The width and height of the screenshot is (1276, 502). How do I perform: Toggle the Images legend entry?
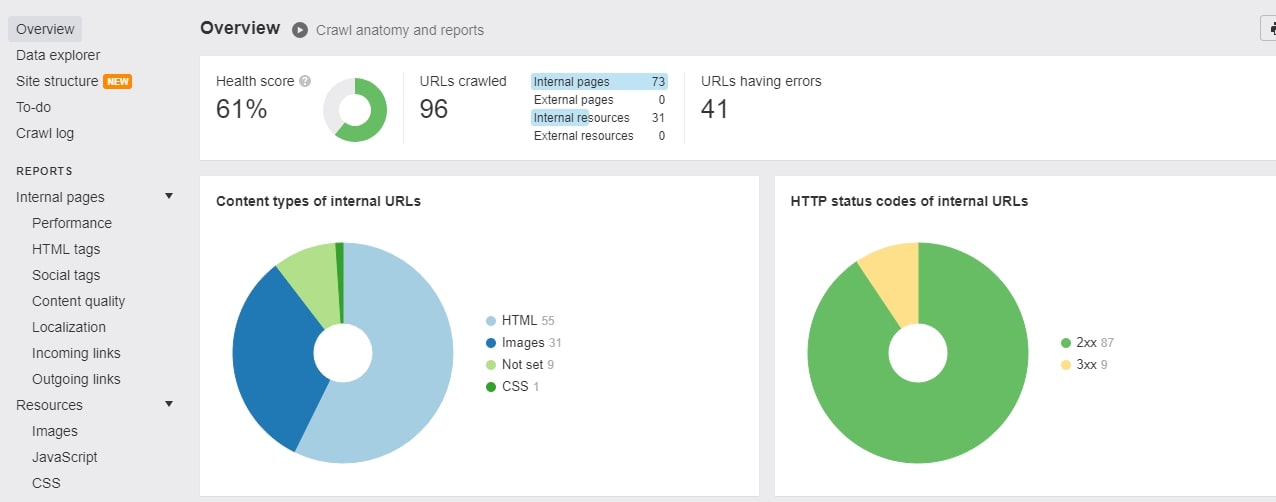(524, 343)
